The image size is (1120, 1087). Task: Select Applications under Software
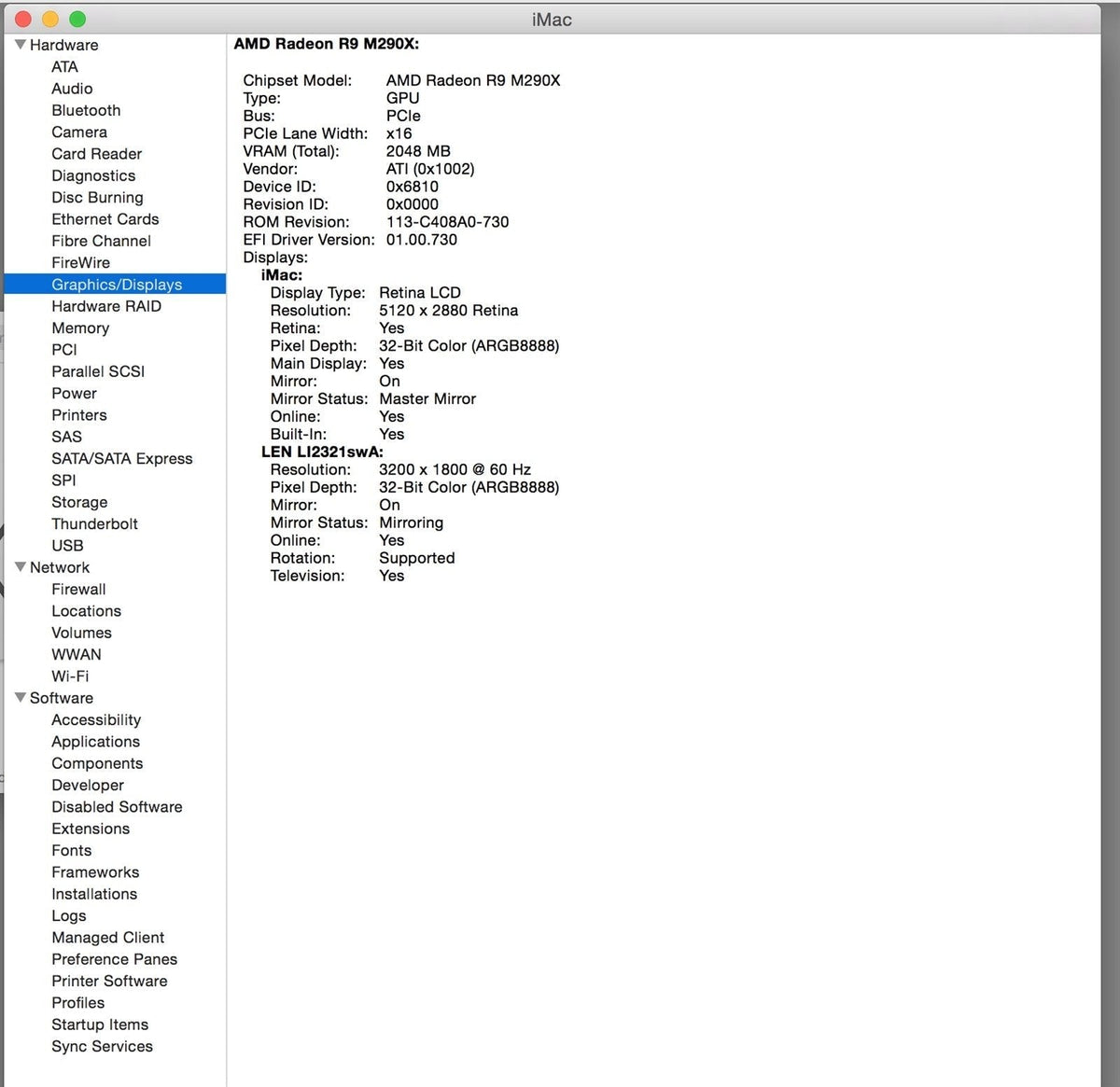pos(95,741)
